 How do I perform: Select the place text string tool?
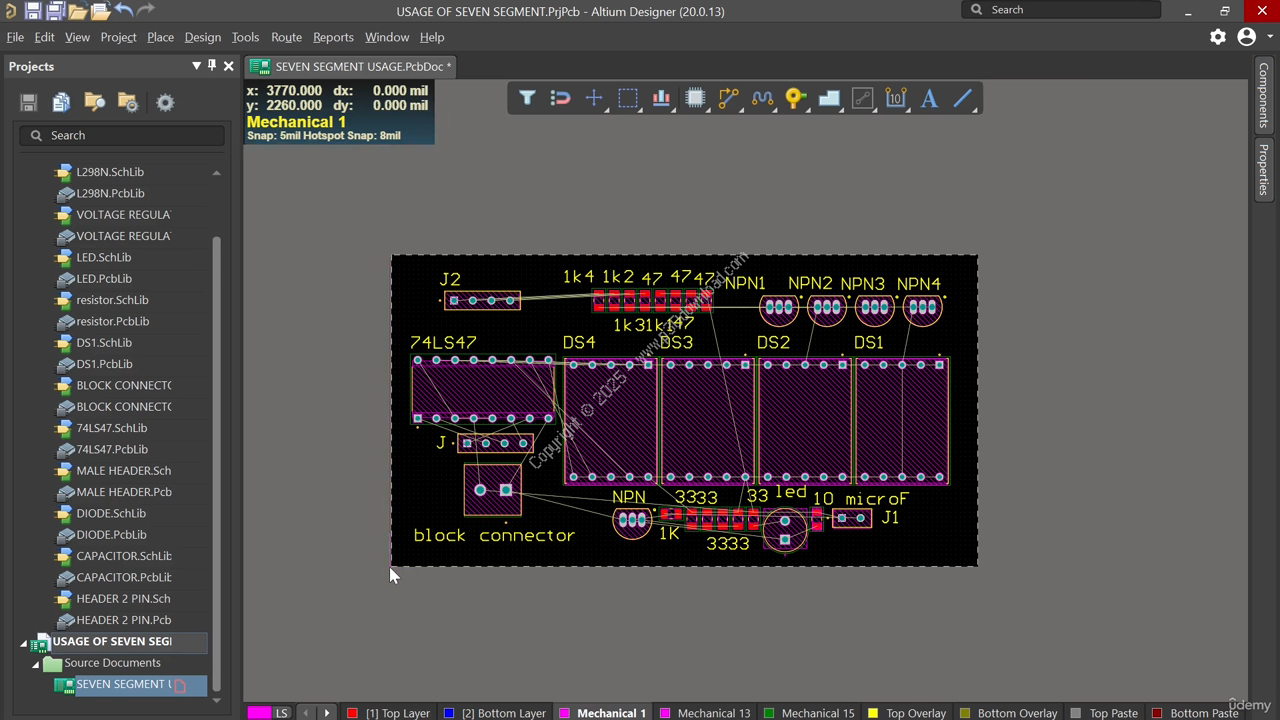(929, 98)
